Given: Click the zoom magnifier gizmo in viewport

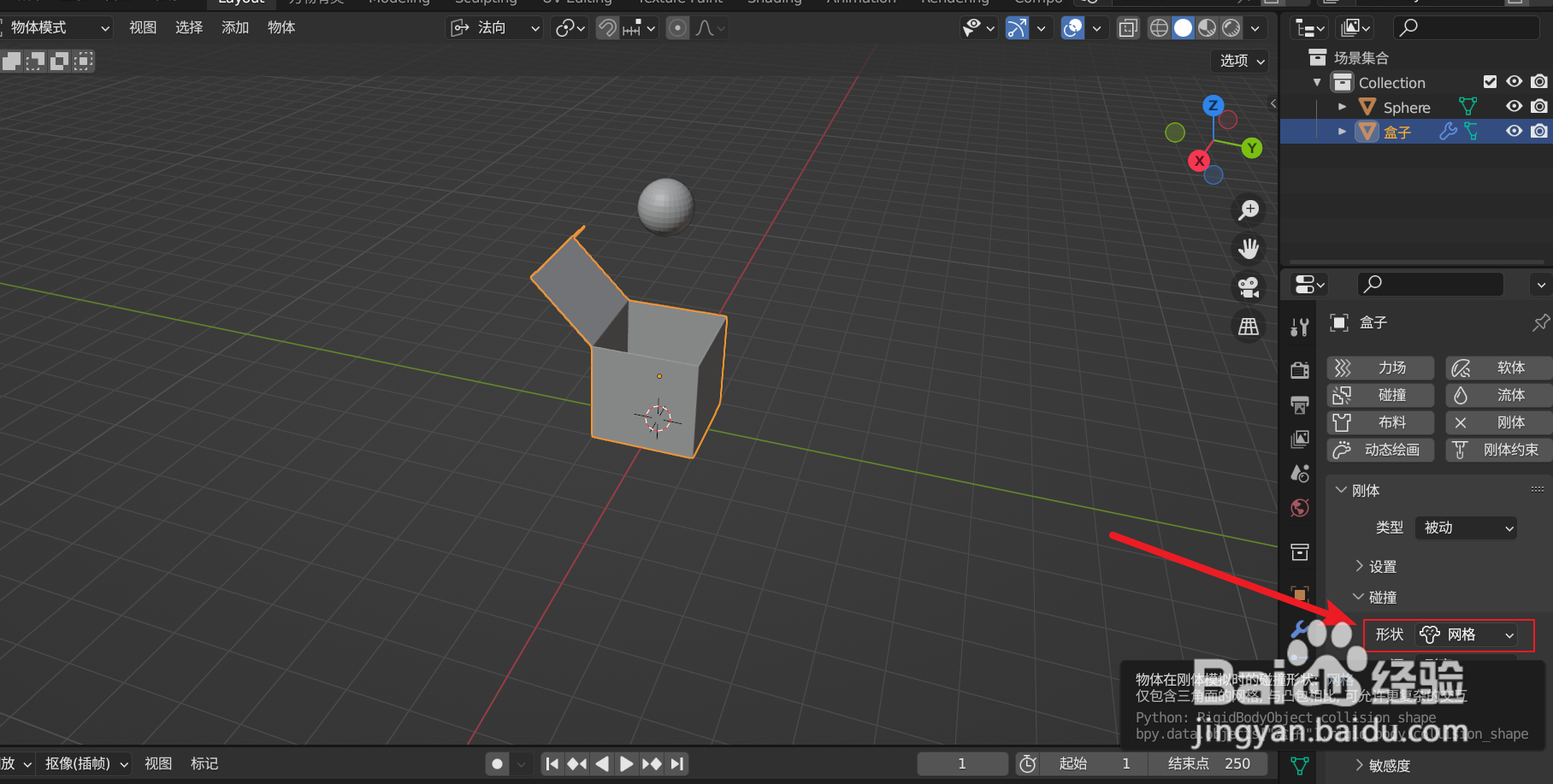Looking at the screenshot, I should point(1249,209).
